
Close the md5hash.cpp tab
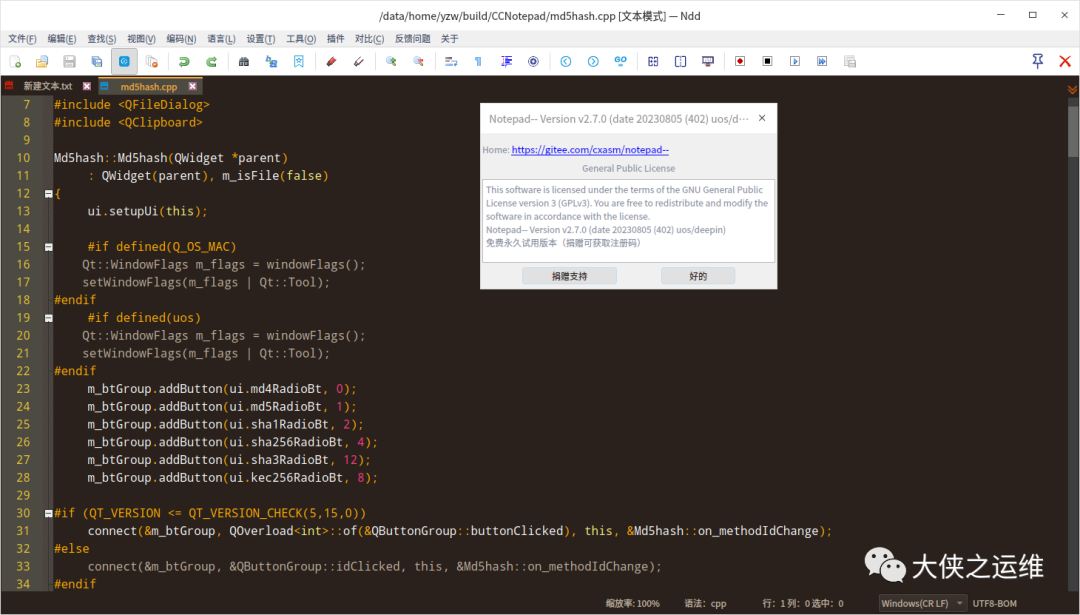(192, 86)
